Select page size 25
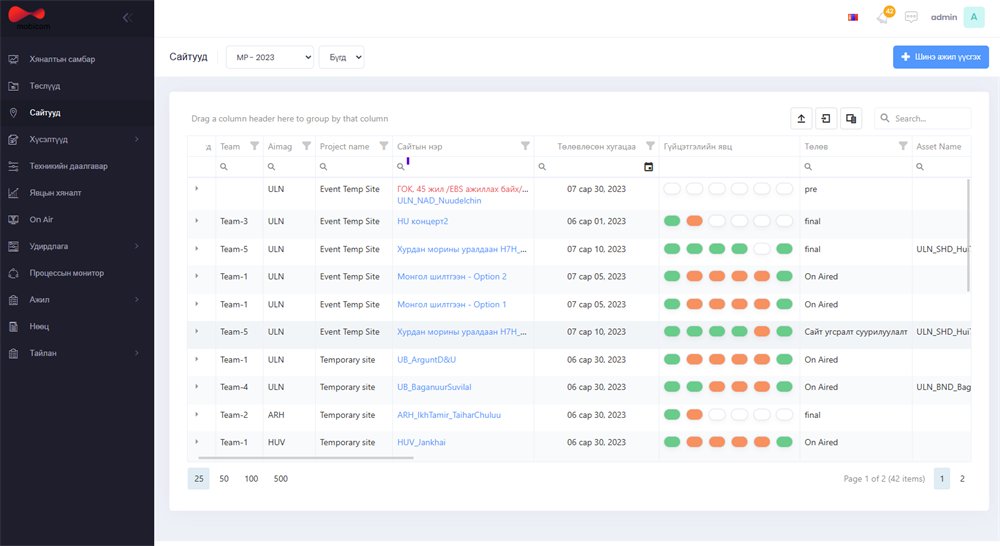This screenshot has height=546, width=1000. (x=199, y=478)
